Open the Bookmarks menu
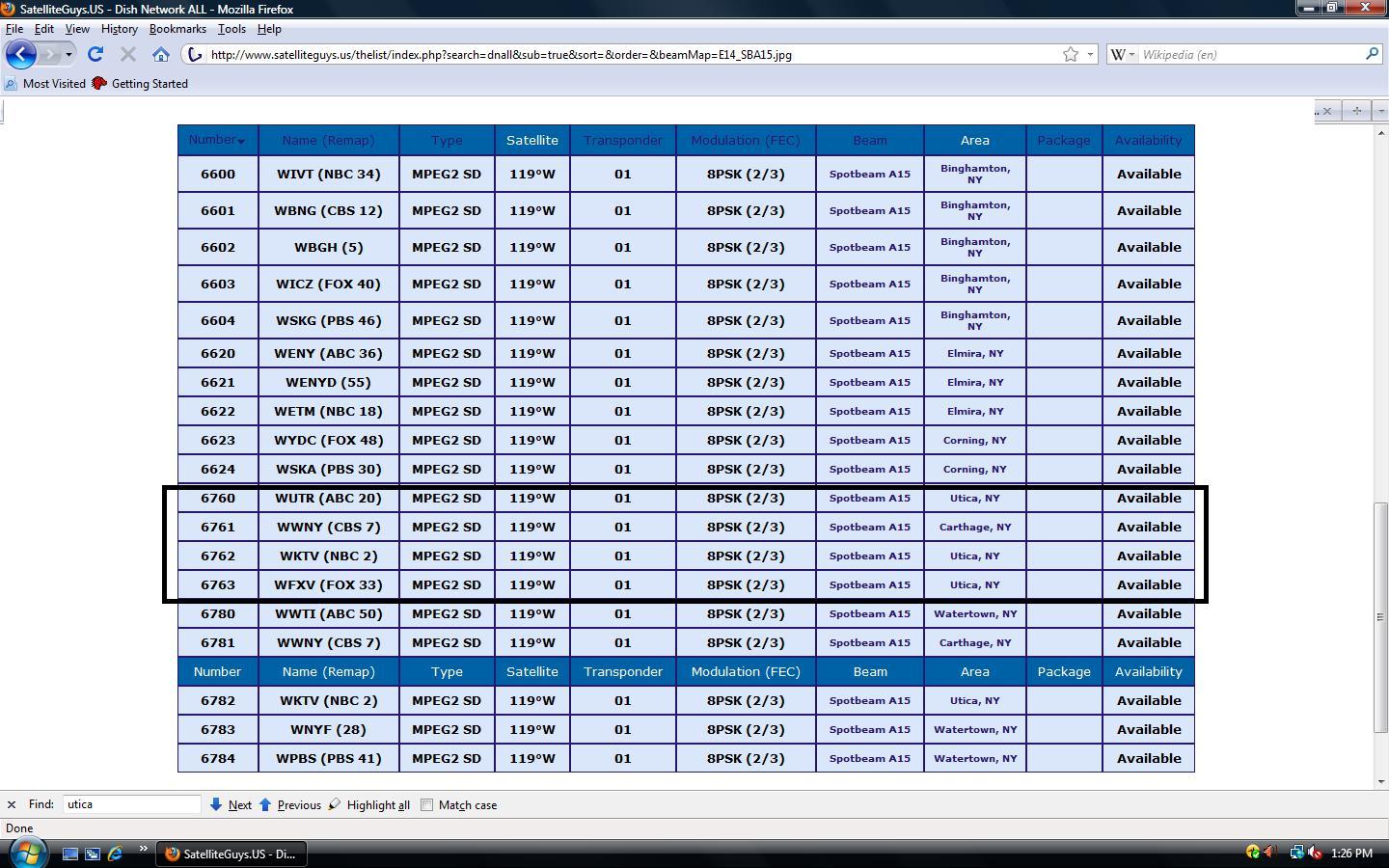The height and width of the screenshot is (868, 1389). 177,29
